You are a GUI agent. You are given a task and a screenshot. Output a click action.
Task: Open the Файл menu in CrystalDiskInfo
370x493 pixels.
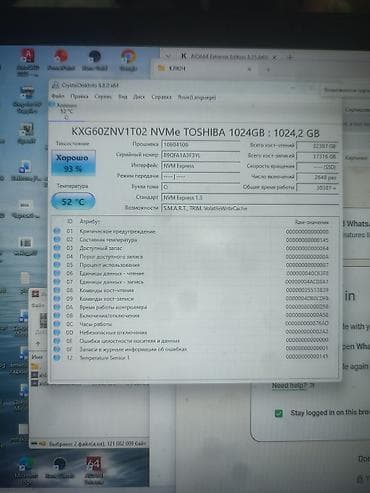tap(58, 96)
